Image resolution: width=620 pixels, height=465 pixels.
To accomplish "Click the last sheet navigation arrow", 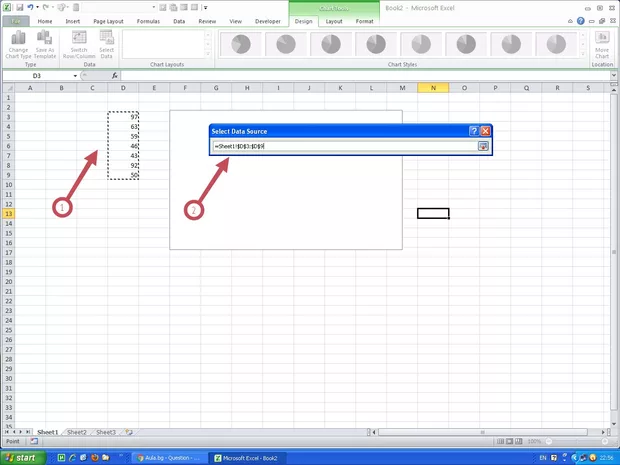I will (28, 432).
